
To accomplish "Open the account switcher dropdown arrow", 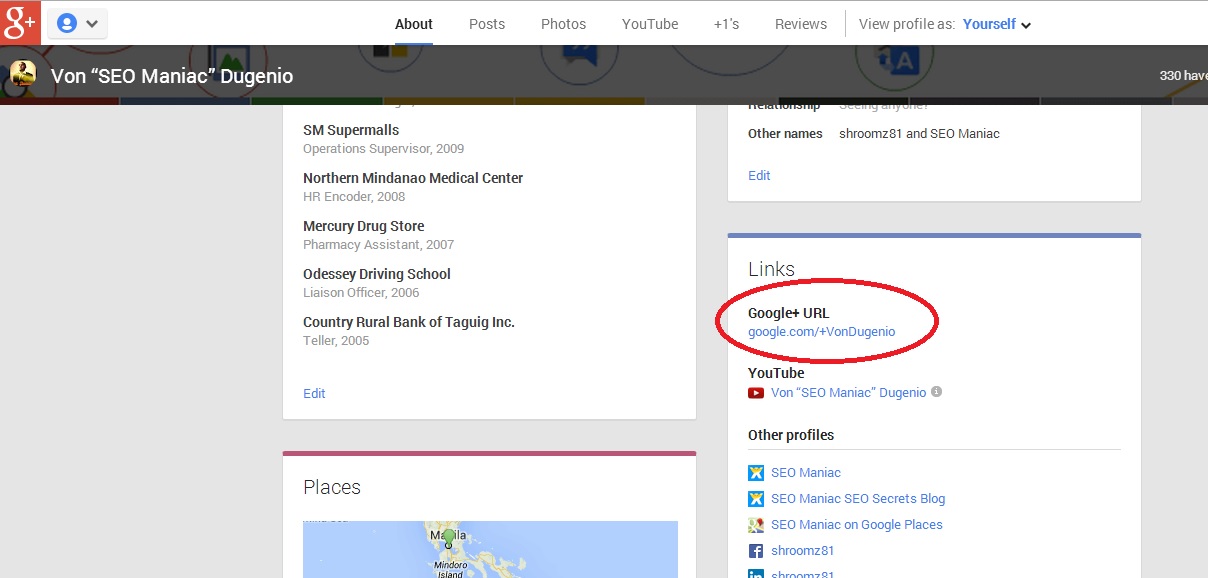I will (x=92, y=22).
